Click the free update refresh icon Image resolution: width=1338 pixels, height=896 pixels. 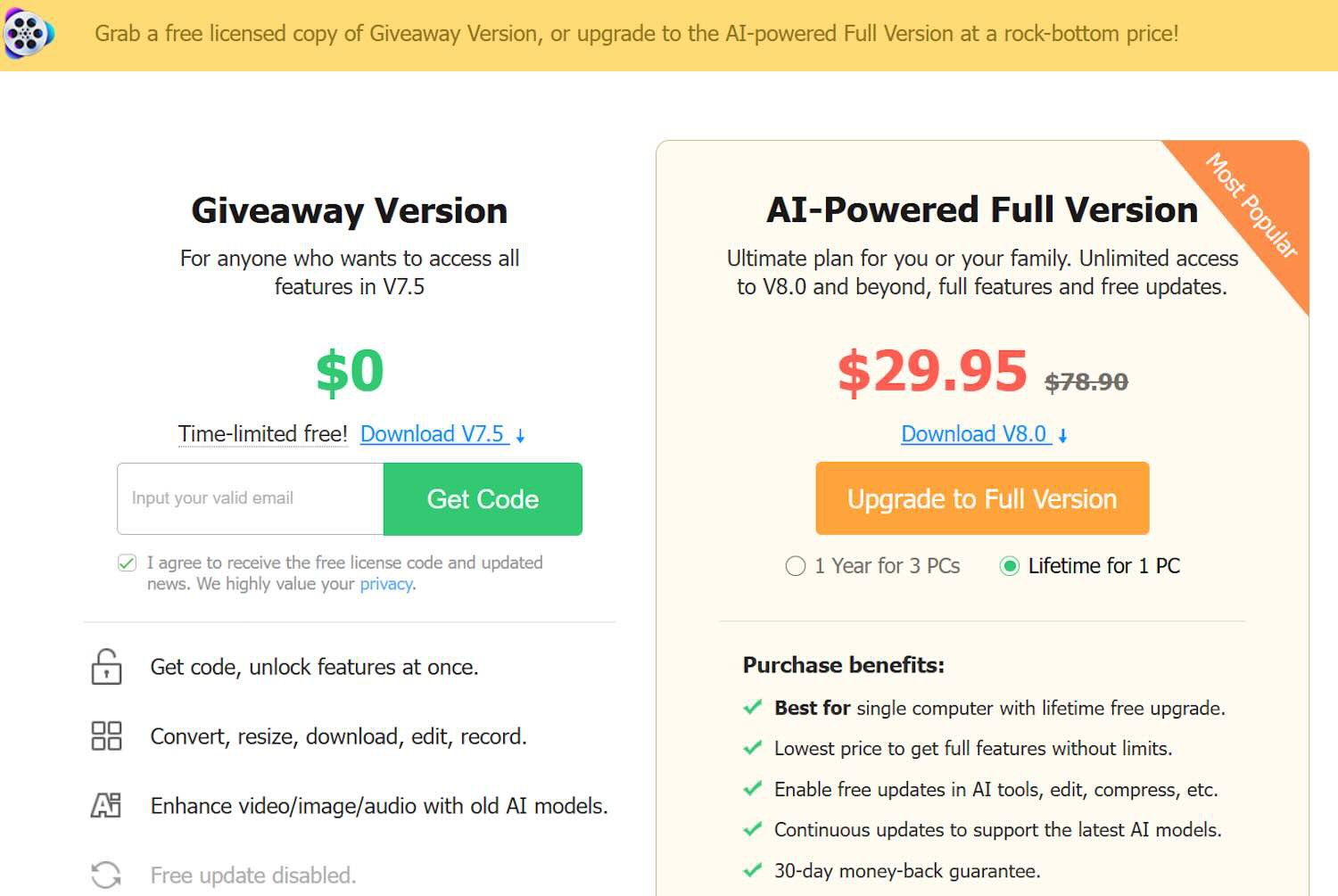(x=106, y=875)
